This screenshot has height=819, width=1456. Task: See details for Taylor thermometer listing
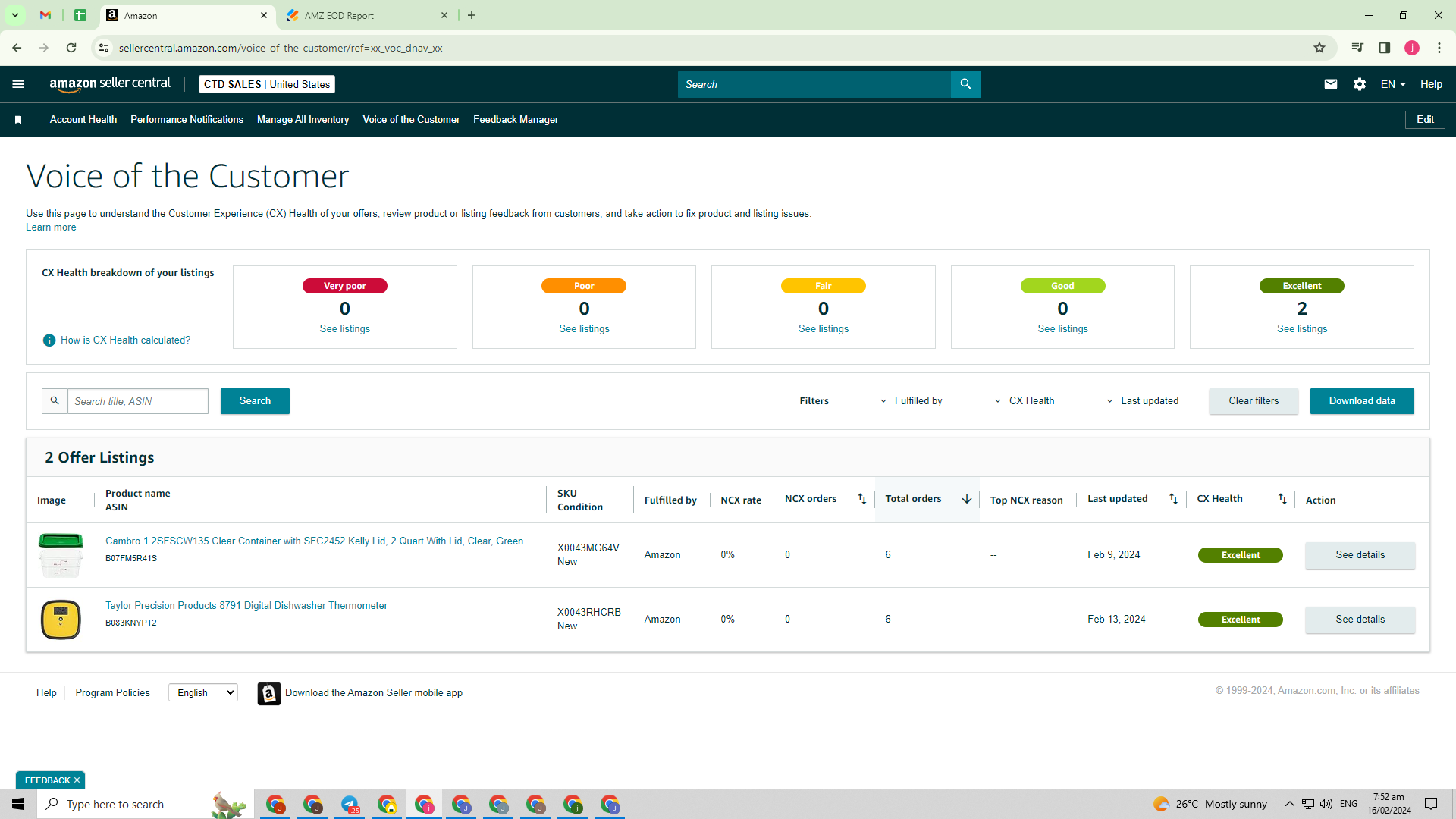point(1360,620)
